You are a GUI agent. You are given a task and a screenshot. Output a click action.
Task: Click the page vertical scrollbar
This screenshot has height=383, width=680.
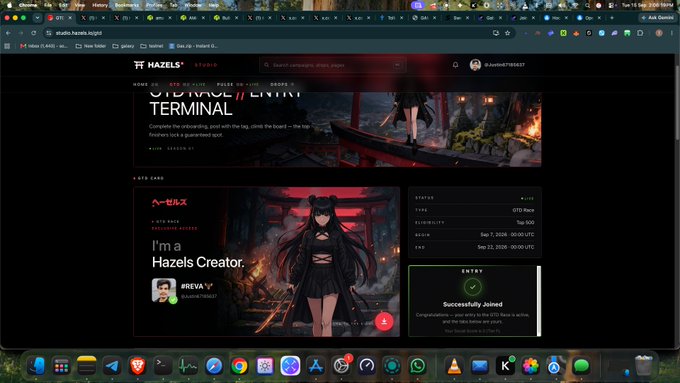point(677,103)
